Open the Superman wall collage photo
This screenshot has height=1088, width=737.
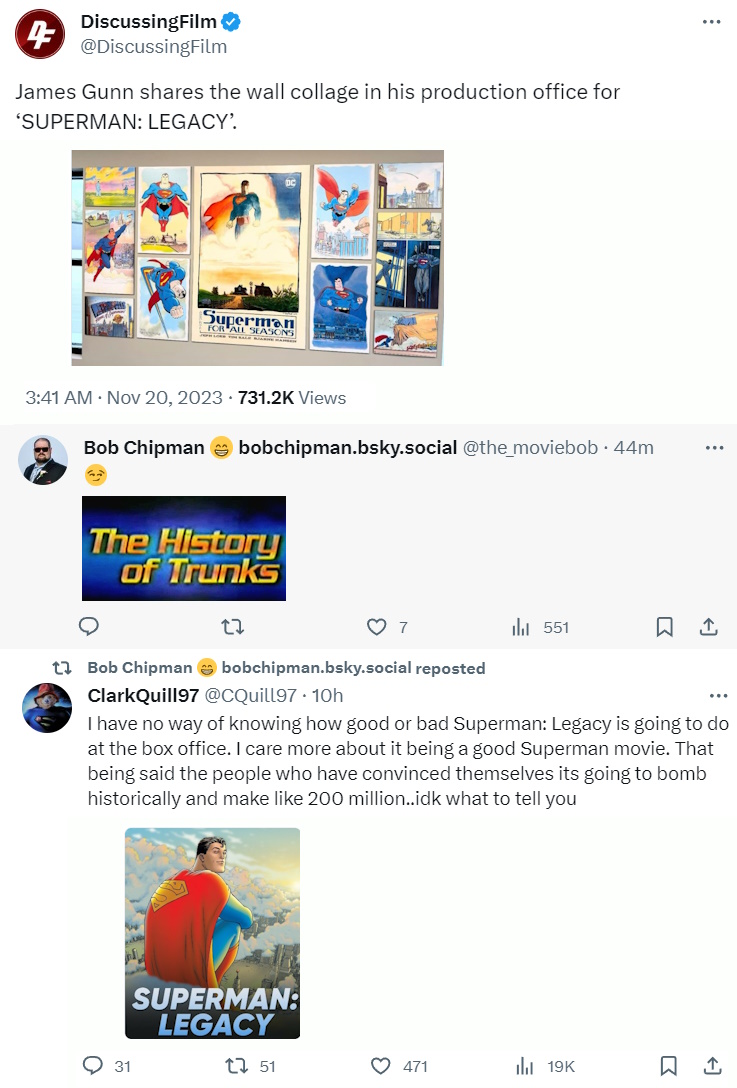pos(257,257)
